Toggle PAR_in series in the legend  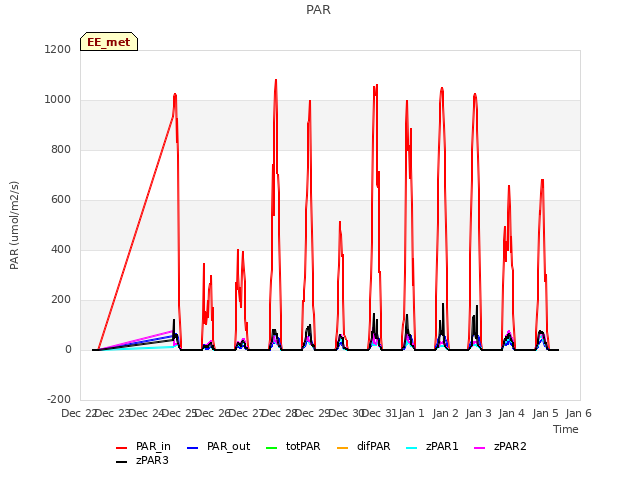143,447
